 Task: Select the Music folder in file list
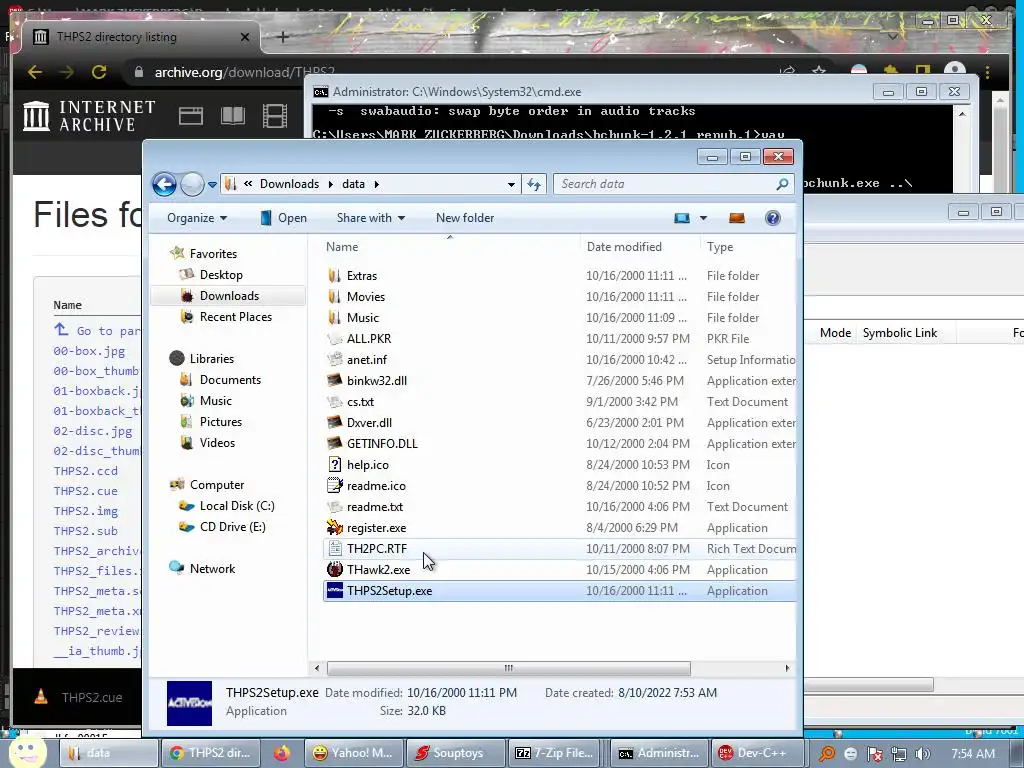[362, 317]
